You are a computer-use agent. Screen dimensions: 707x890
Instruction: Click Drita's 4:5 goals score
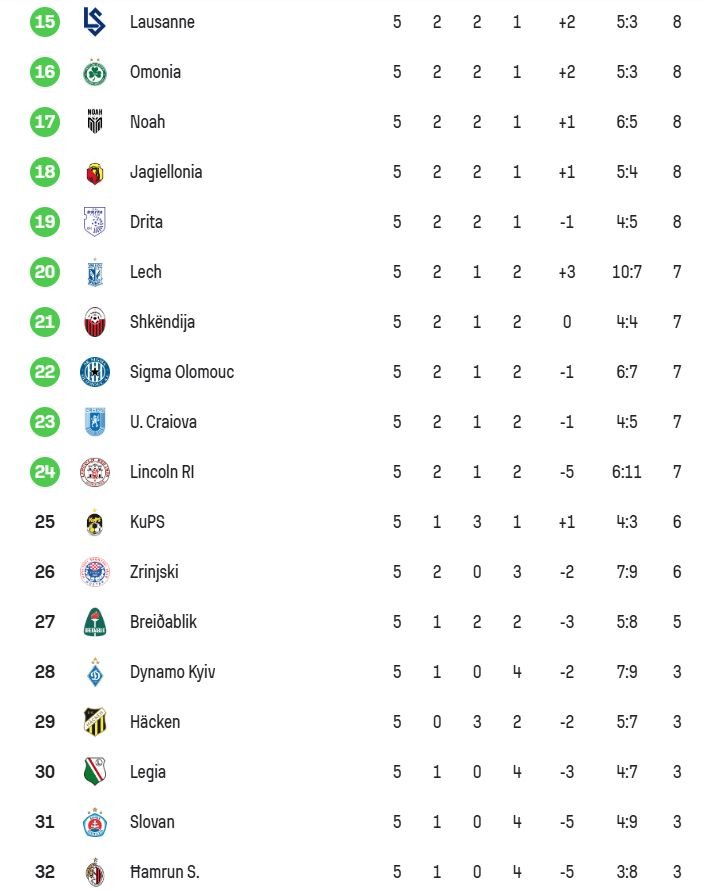tap(626, 222)
